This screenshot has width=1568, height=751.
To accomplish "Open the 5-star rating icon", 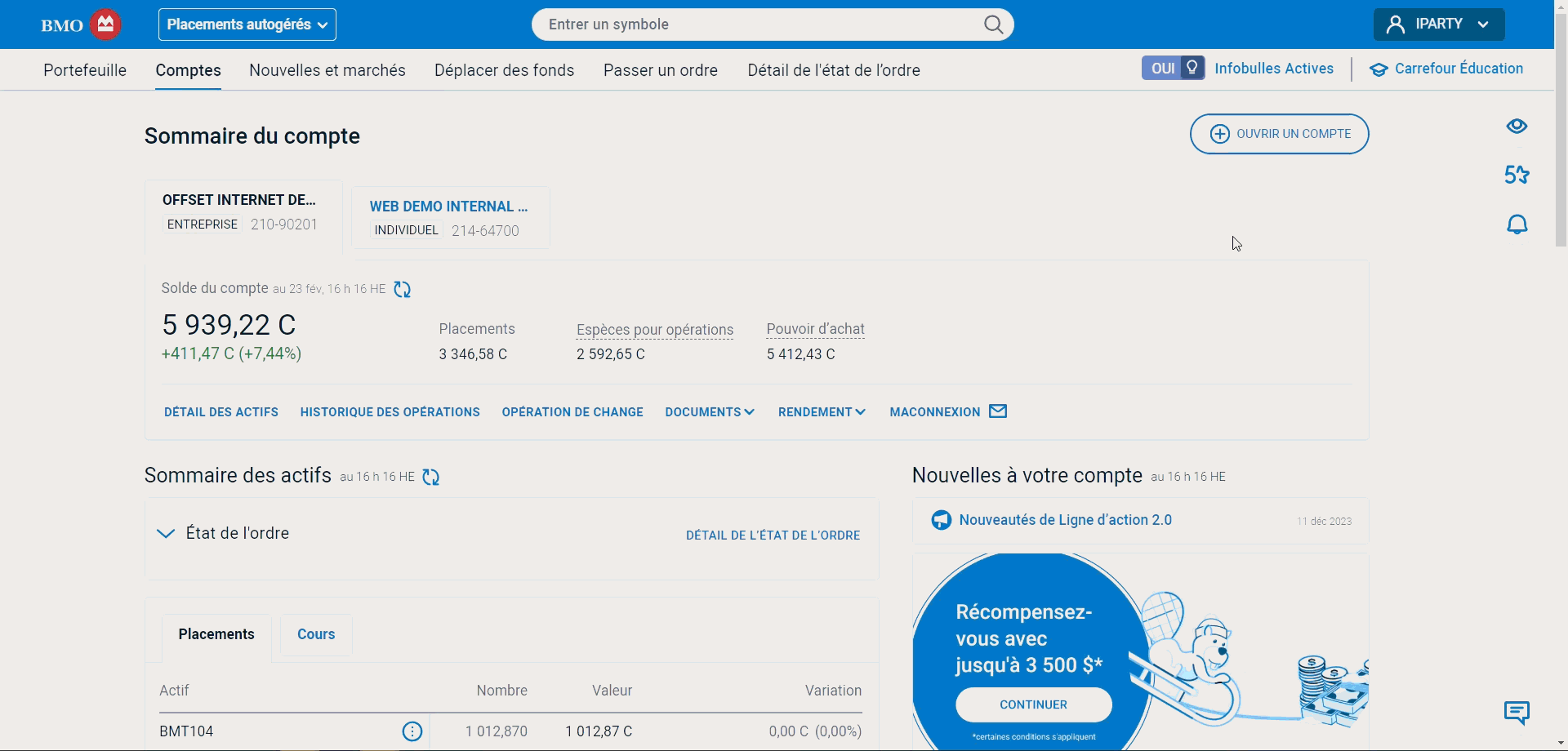I will point(1517,175).
